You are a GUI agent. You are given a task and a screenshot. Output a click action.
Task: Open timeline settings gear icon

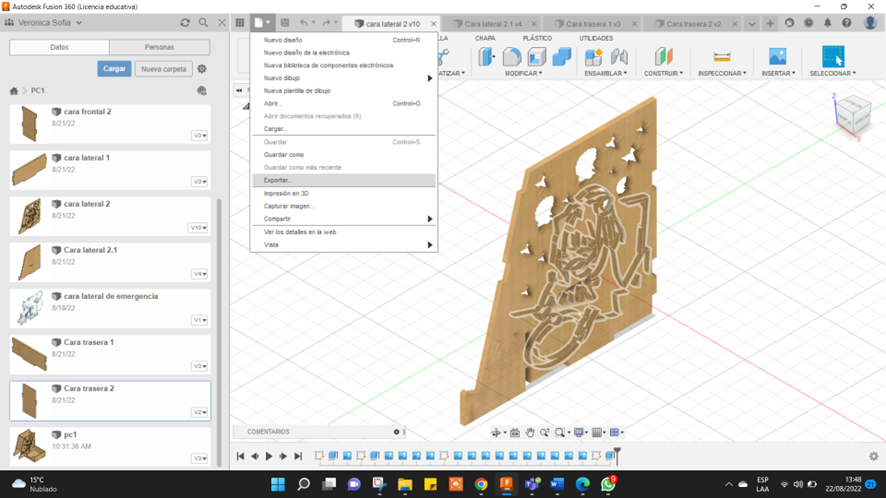874,456
